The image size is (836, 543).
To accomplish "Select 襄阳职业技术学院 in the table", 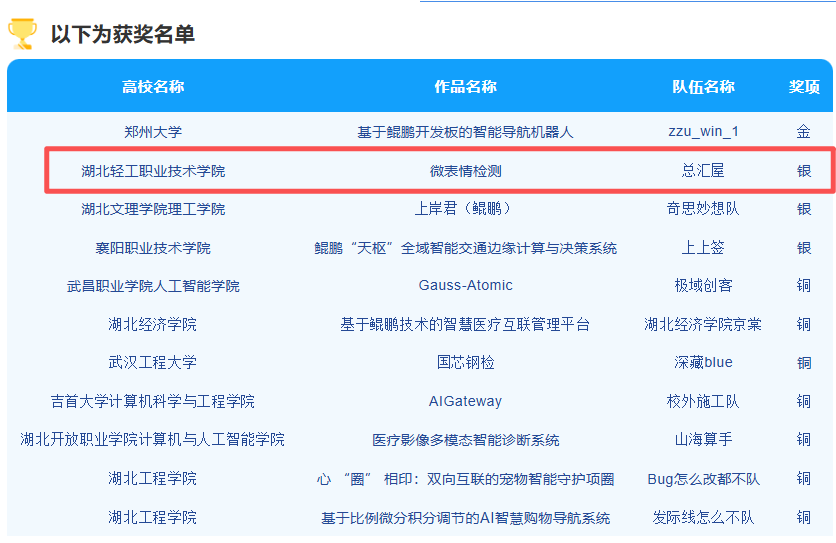I will (153, 248).
